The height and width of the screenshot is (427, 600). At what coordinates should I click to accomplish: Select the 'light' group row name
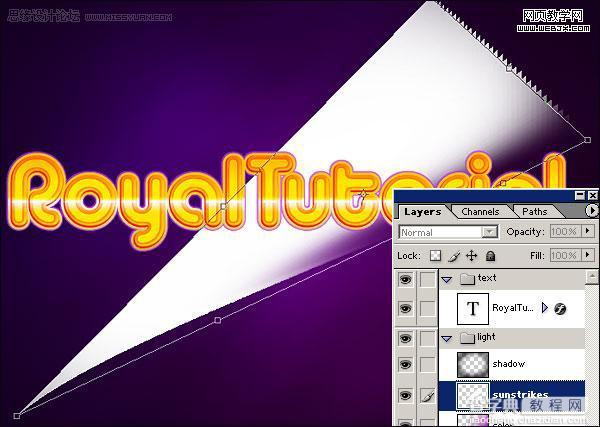(486, 337)
